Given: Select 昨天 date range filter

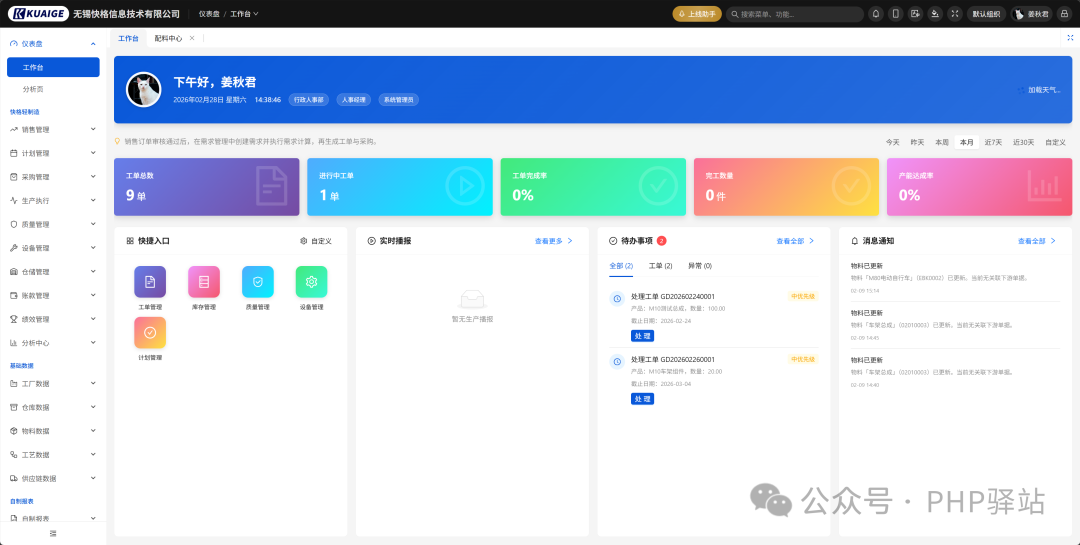Looking at the screenshot, I should (917, 142).
